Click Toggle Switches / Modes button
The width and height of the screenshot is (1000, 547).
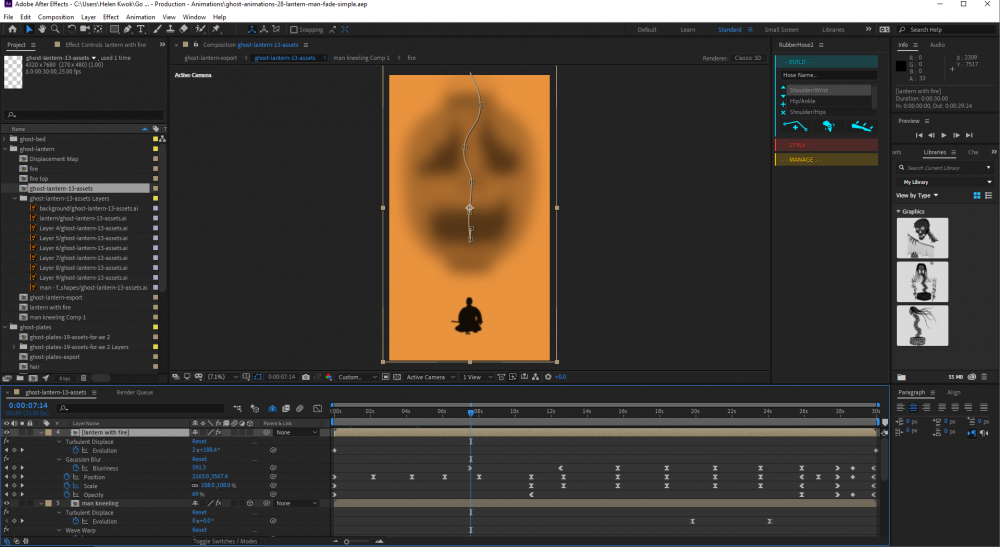(x=225, y=541)
